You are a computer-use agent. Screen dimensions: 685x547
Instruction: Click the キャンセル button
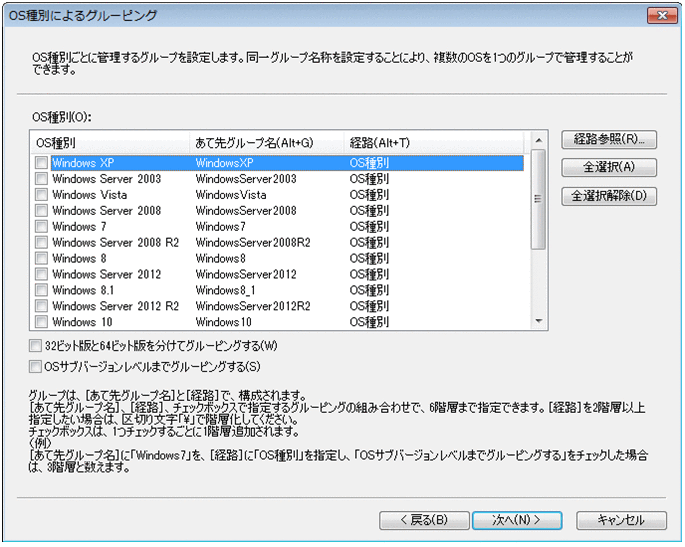coord(621,520)
